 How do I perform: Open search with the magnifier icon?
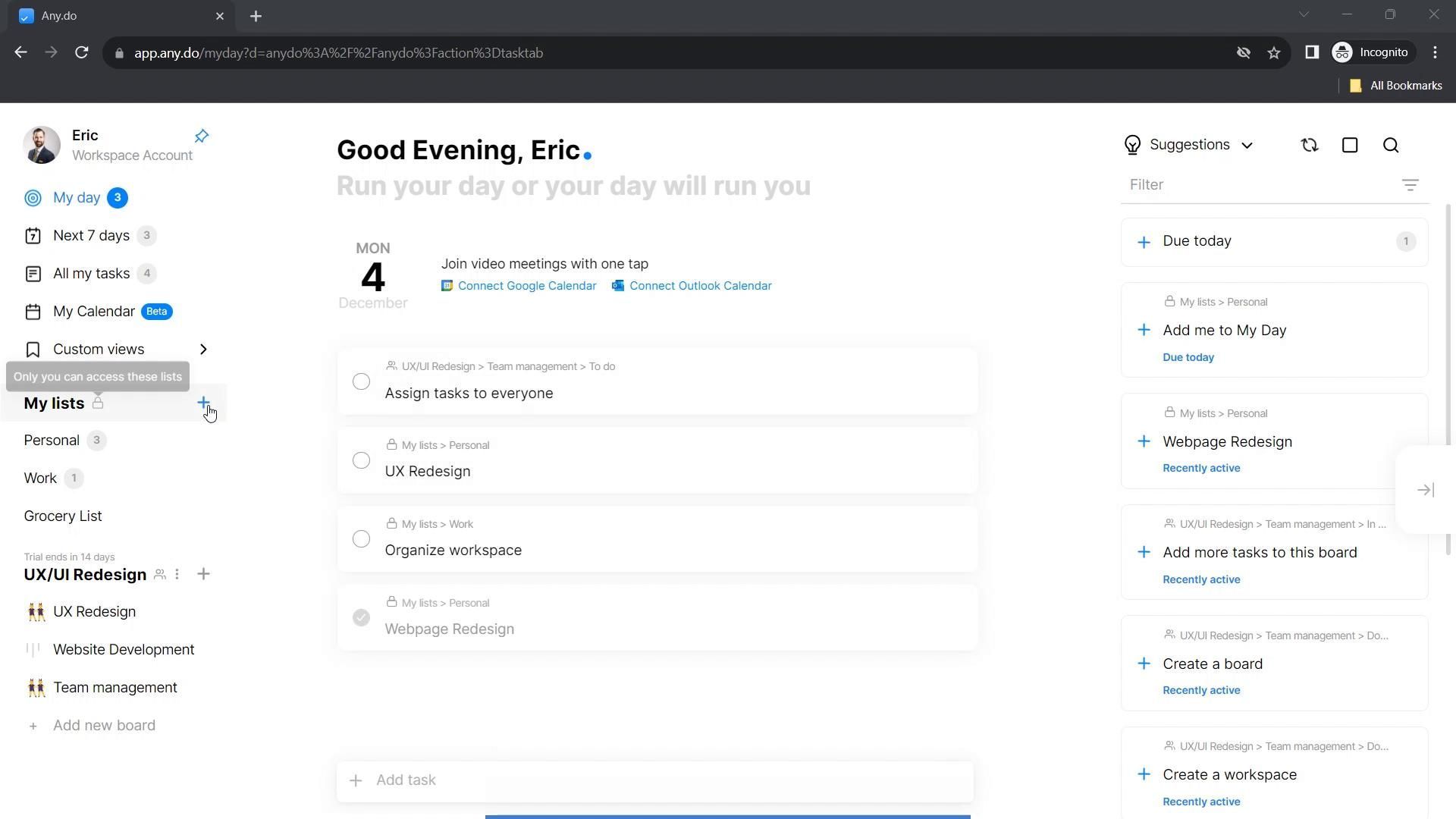pyautogui.click(x=1391, y=146)
